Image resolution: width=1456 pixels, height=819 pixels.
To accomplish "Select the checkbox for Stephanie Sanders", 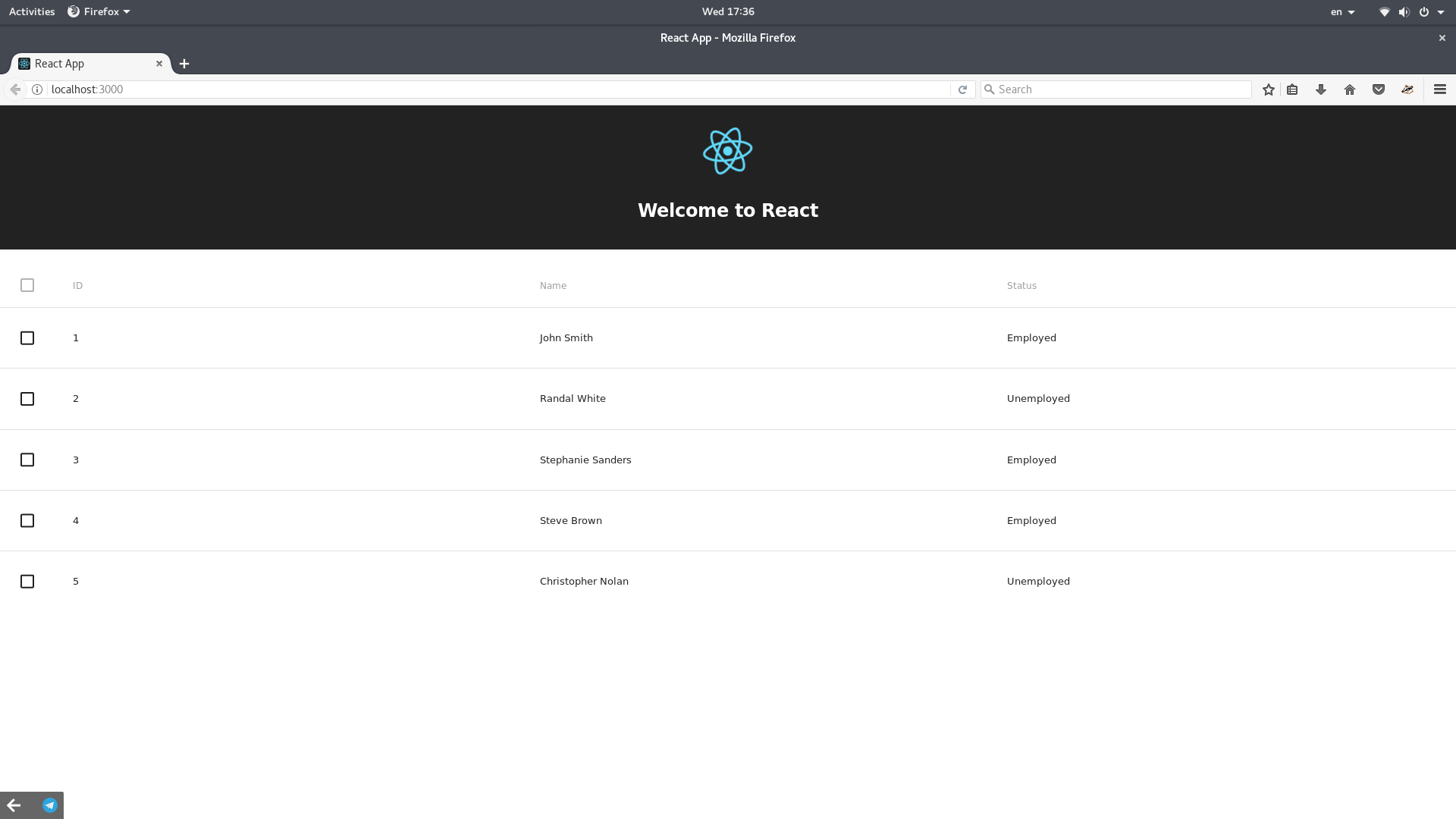I will (27, 460).
